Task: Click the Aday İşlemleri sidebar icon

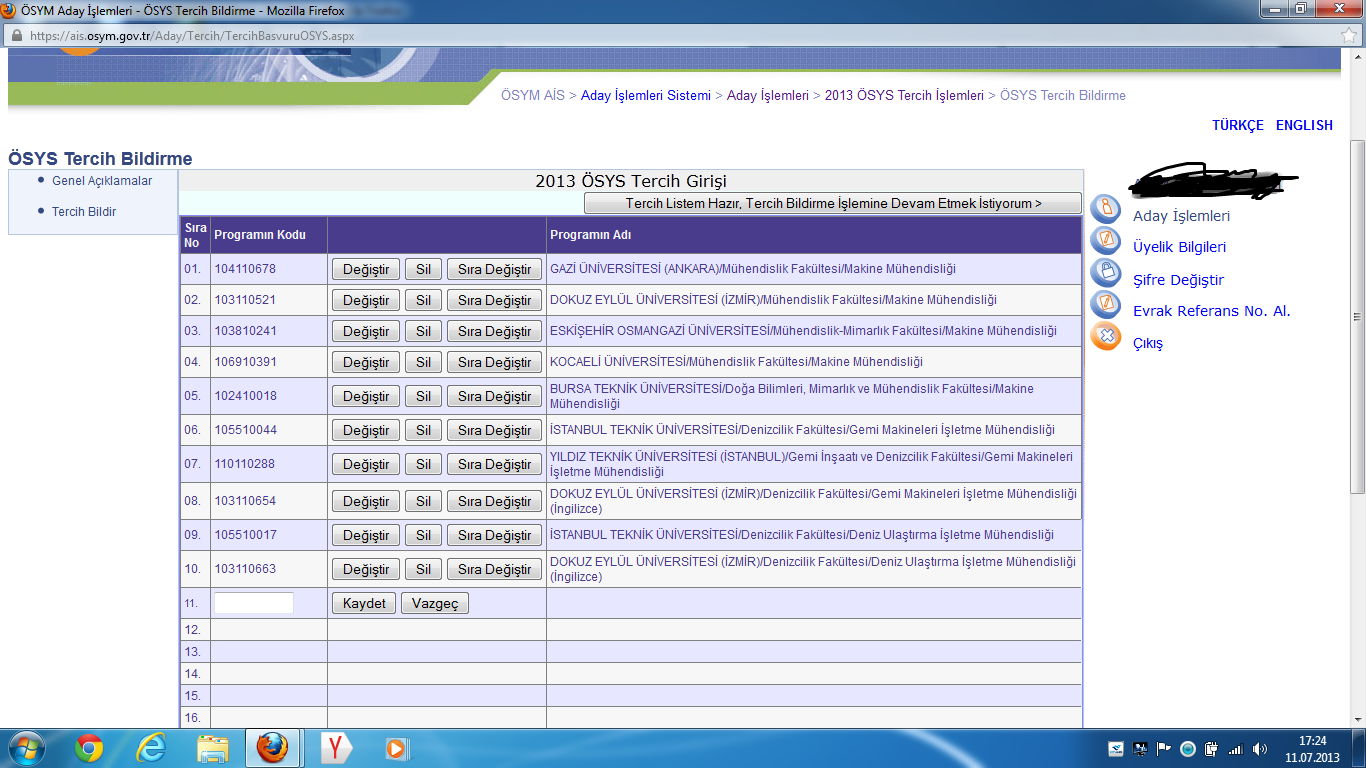Action: 1105,210
